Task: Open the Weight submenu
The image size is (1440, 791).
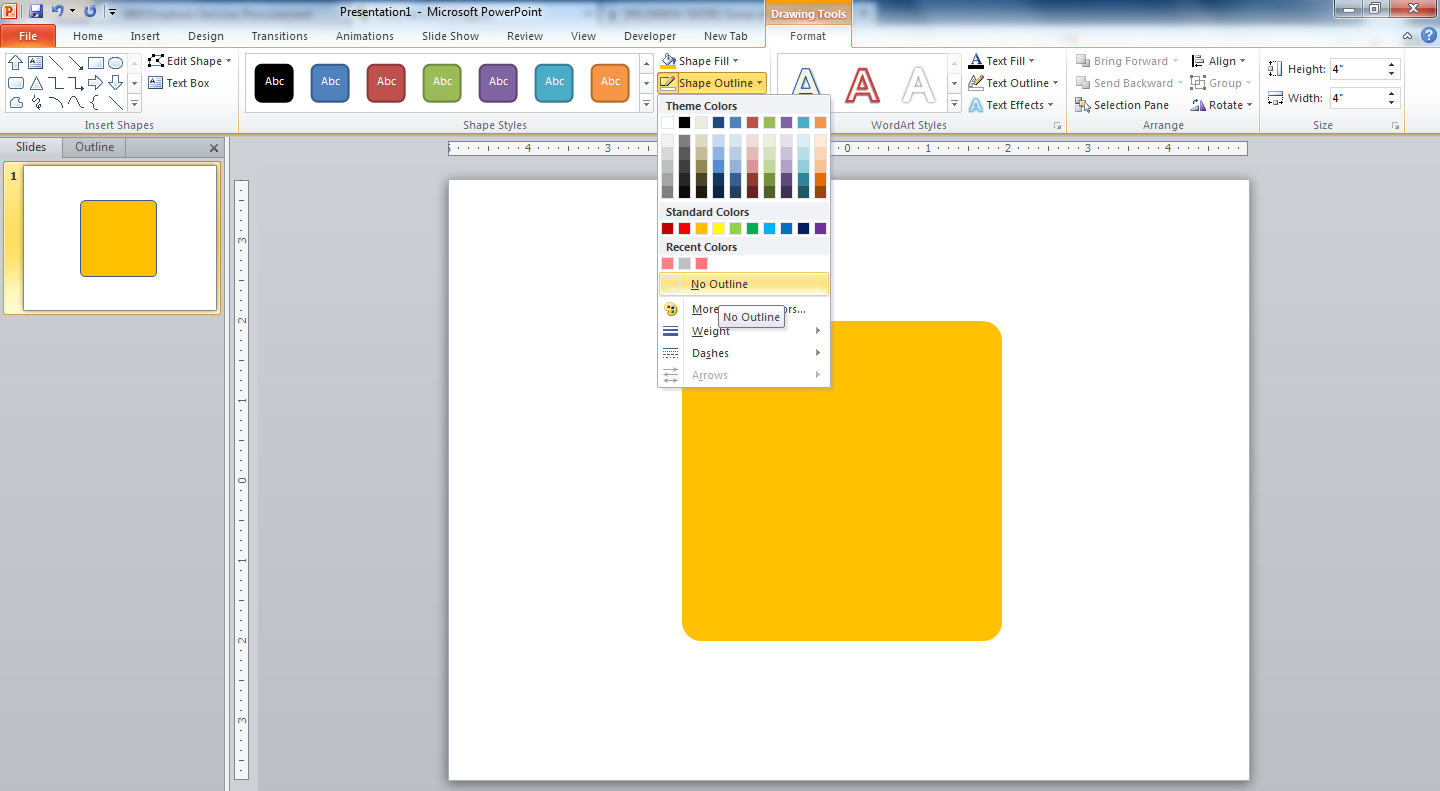Action: (745, 331)
